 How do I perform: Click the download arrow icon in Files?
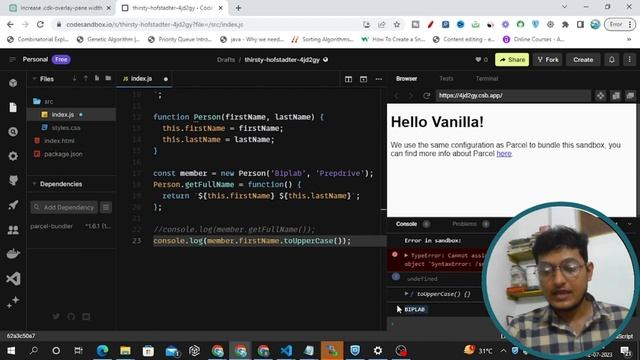pyautogui.click(x=74, y=78)
